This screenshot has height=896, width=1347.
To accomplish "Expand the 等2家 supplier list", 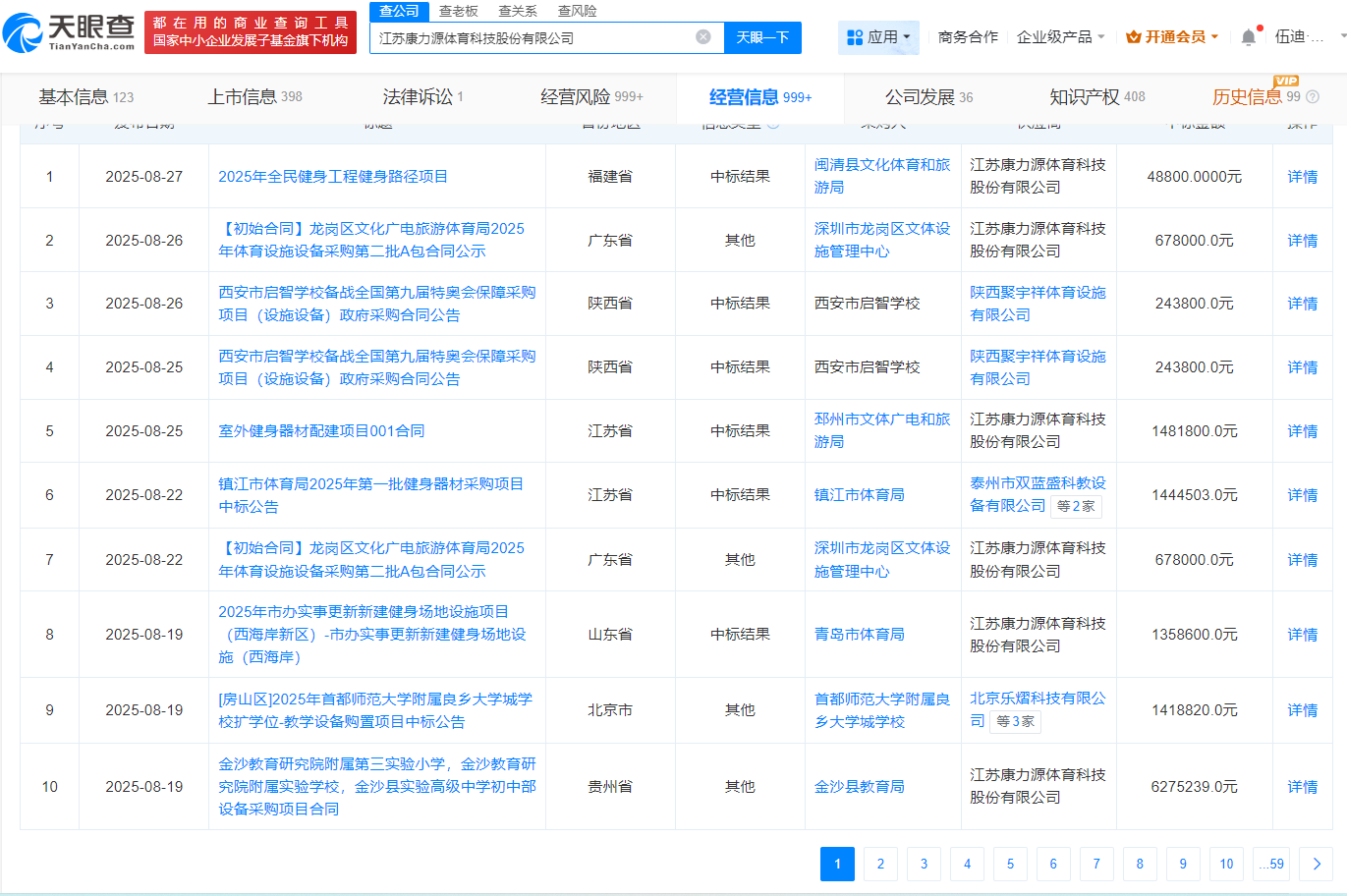I will click(x=1076, y=506).
